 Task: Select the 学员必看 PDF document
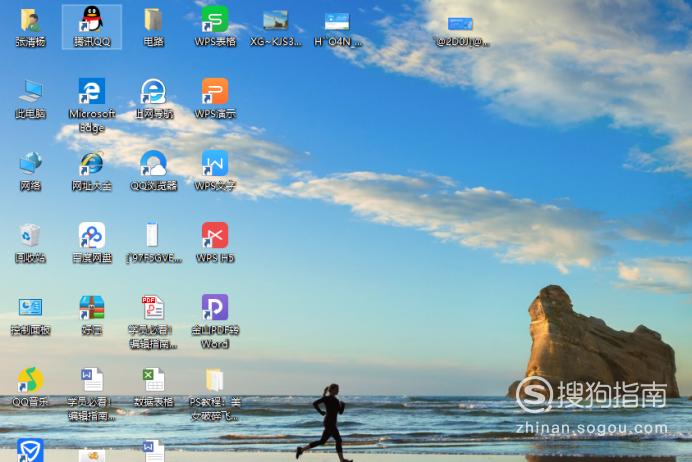[153, 308]
